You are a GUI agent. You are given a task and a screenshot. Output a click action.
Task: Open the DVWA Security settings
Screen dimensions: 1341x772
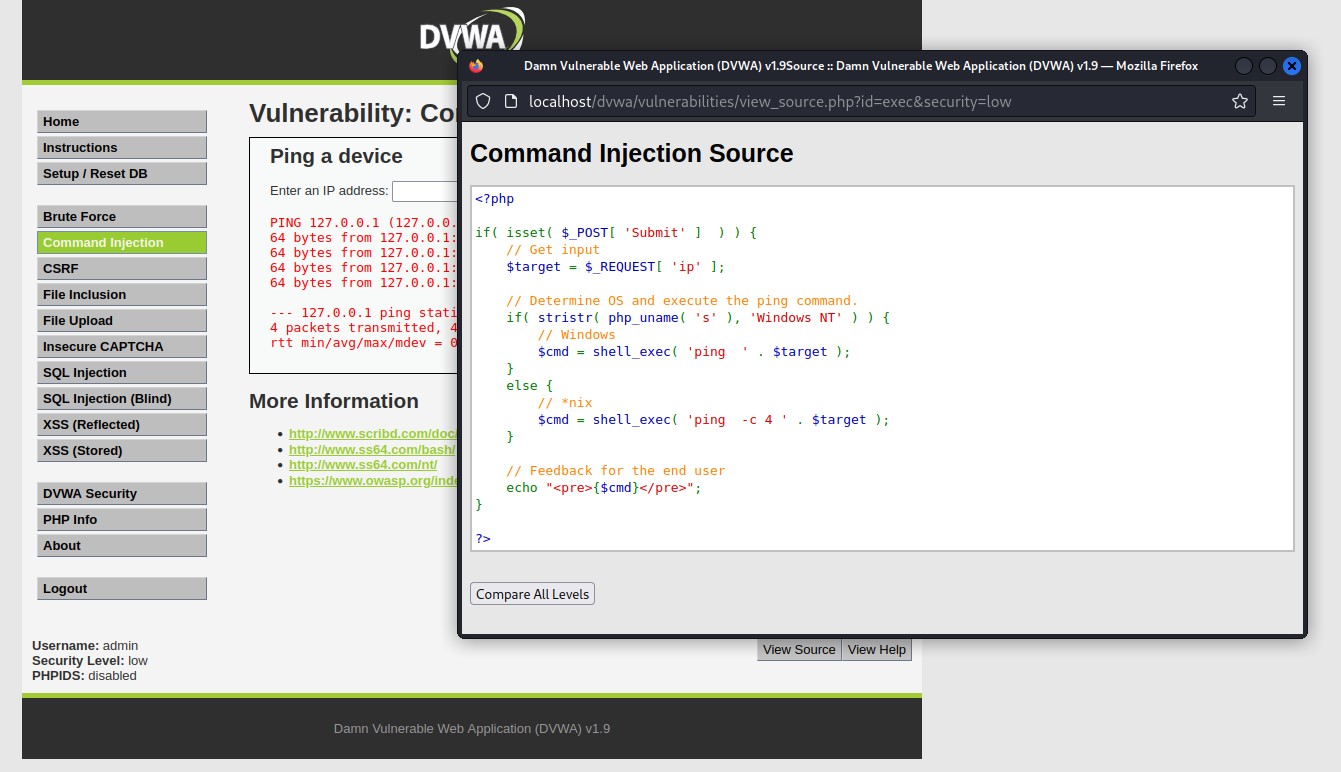(122, 494)
